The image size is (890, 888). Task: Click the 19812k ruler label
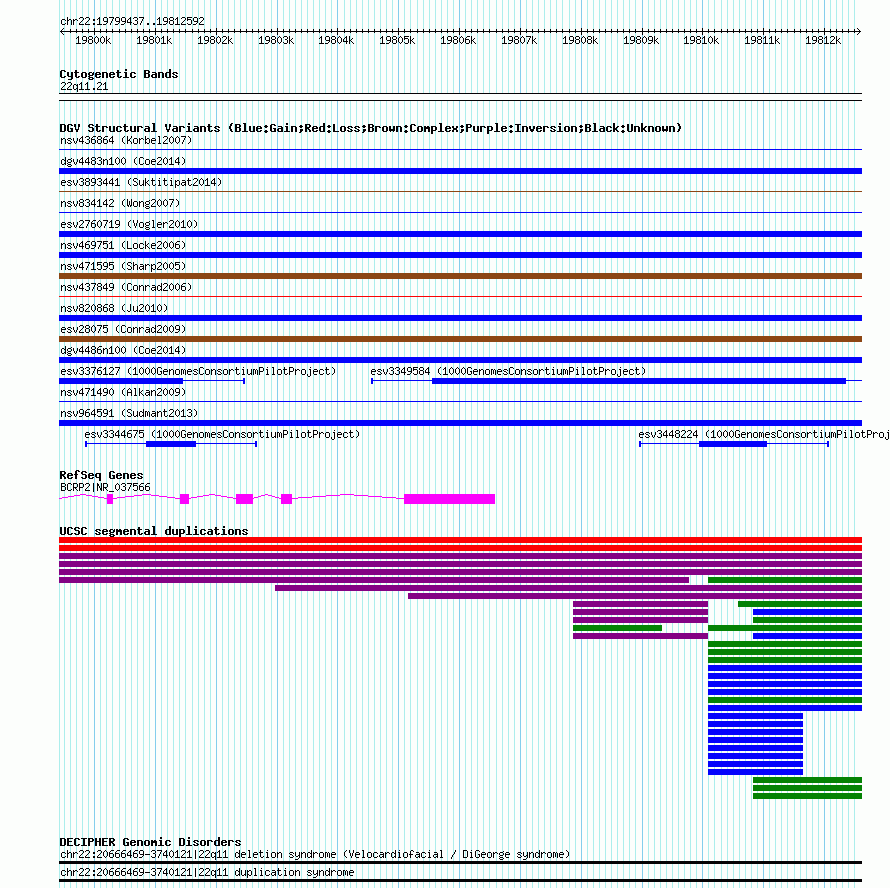(823, 40)
